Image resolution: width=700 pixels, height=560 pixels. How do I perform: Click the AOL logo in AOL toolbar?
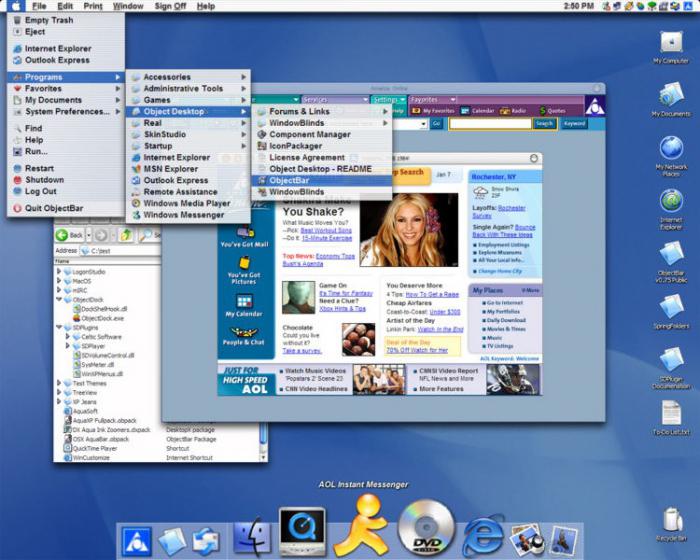[595, 106]
